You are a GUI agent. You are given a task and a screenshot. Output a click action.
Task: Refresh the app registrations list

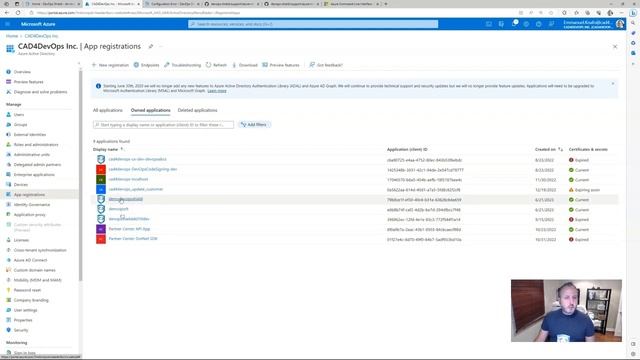coord(216,65)
